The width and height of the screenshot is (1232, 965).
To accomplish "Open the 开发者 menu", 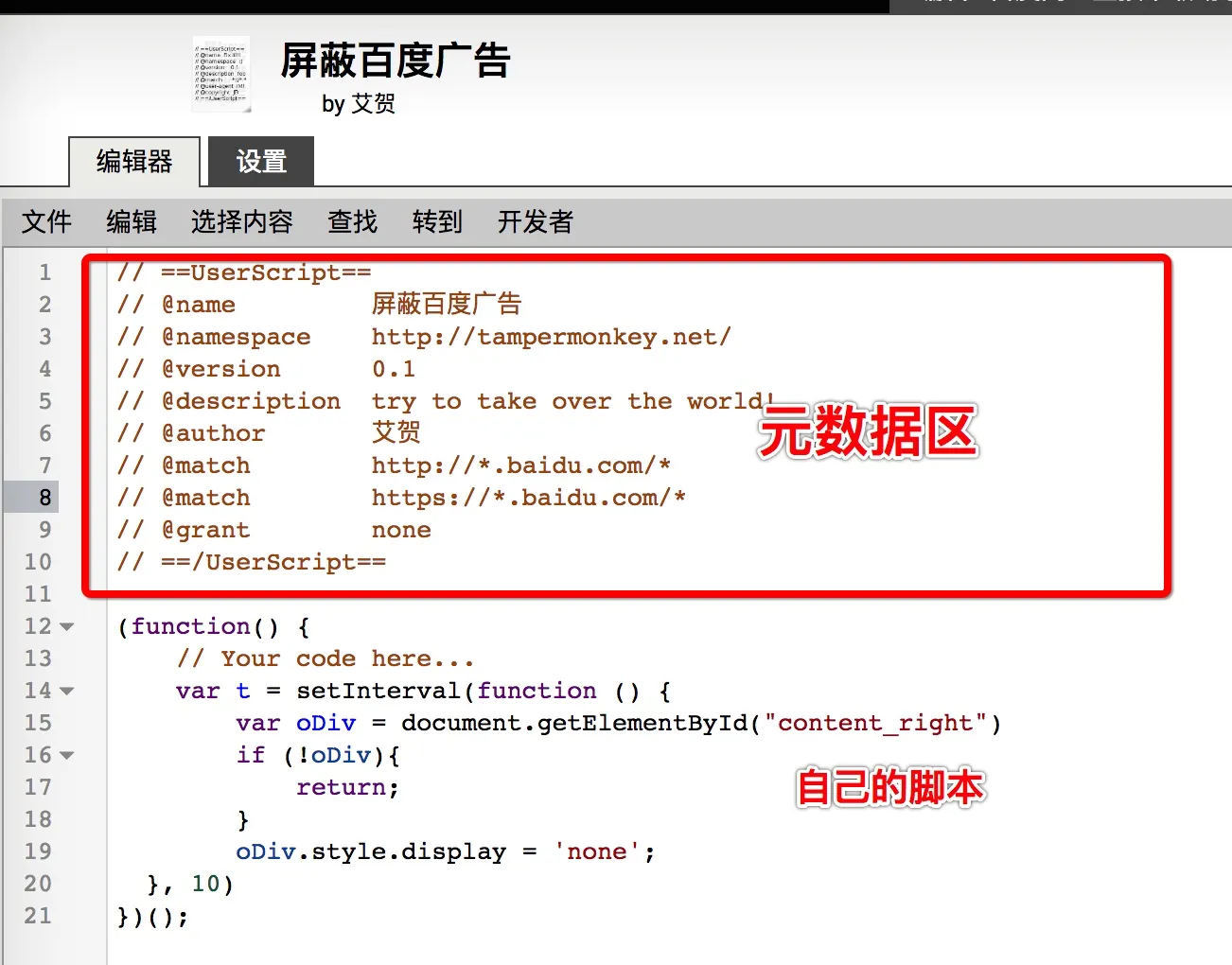I will (536, 222).
